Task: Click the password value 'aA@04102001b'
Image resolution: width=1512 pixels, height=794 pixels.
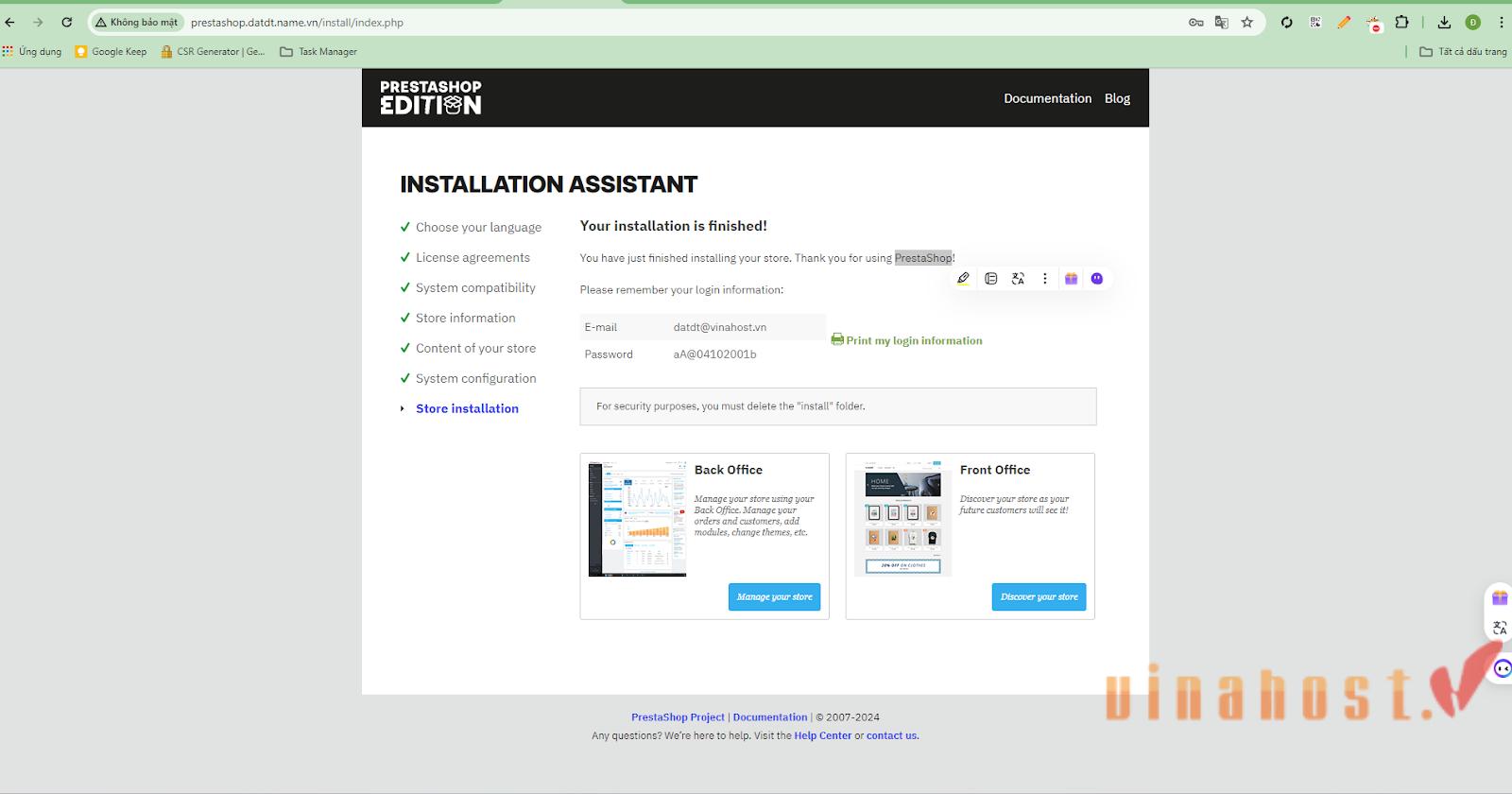Action: [714, 354]
